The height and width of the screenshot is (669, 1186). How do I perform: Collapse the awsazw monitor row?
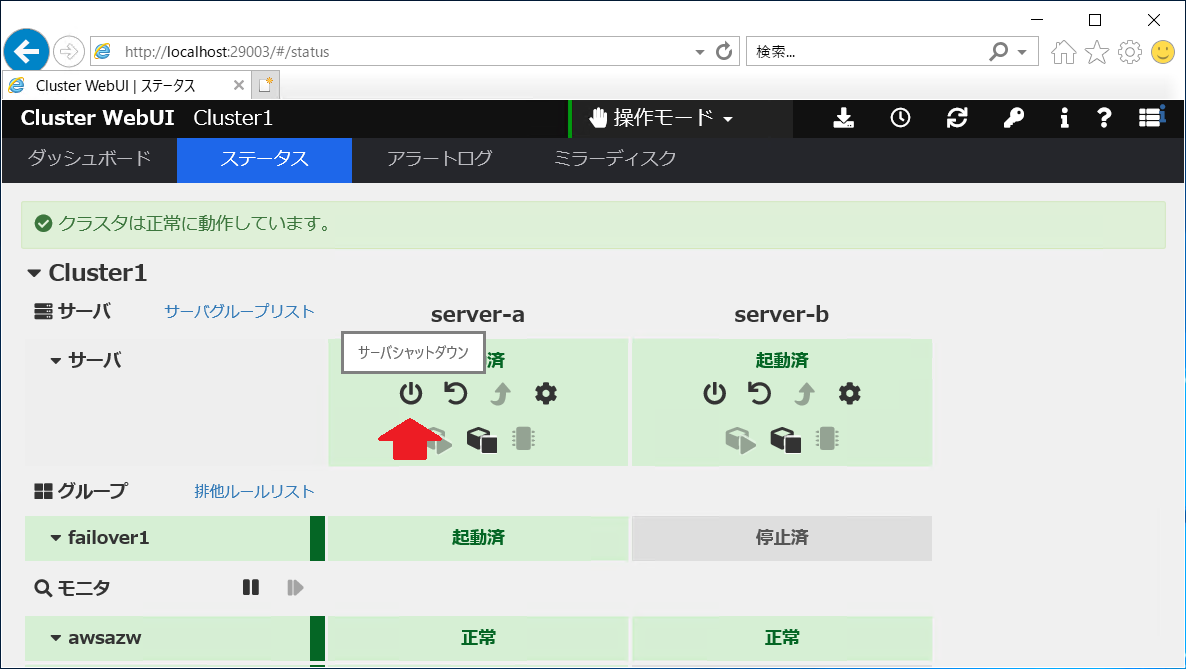point(56,638)
